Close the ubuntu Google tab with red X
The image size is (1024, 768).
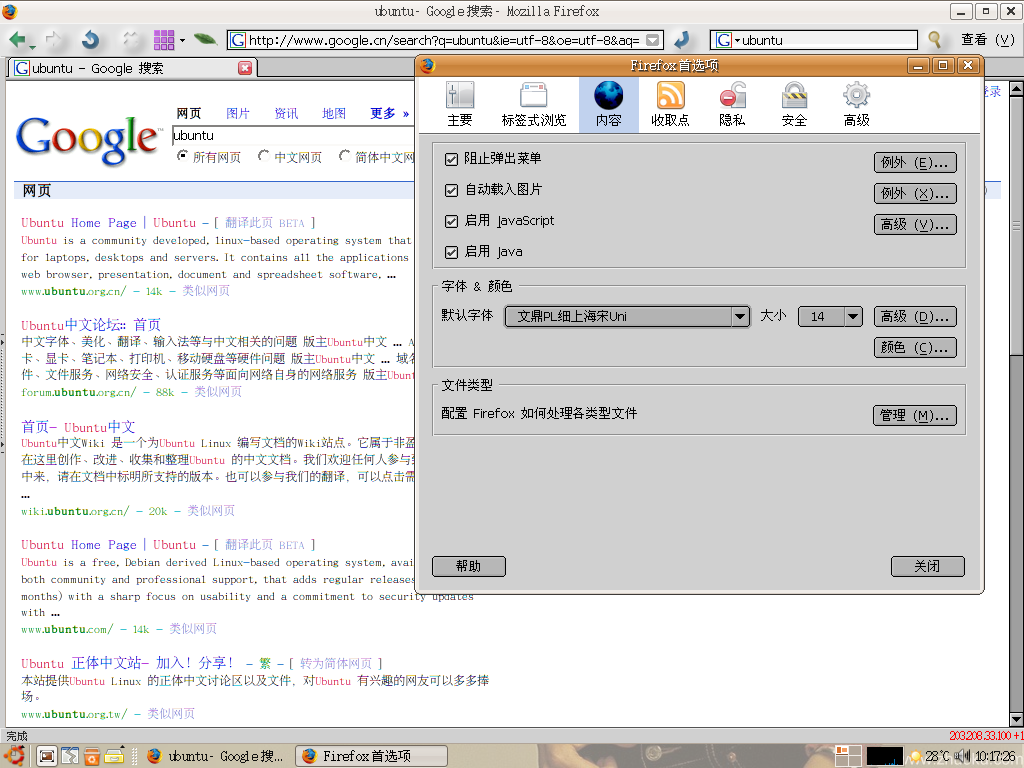(245, 68)
